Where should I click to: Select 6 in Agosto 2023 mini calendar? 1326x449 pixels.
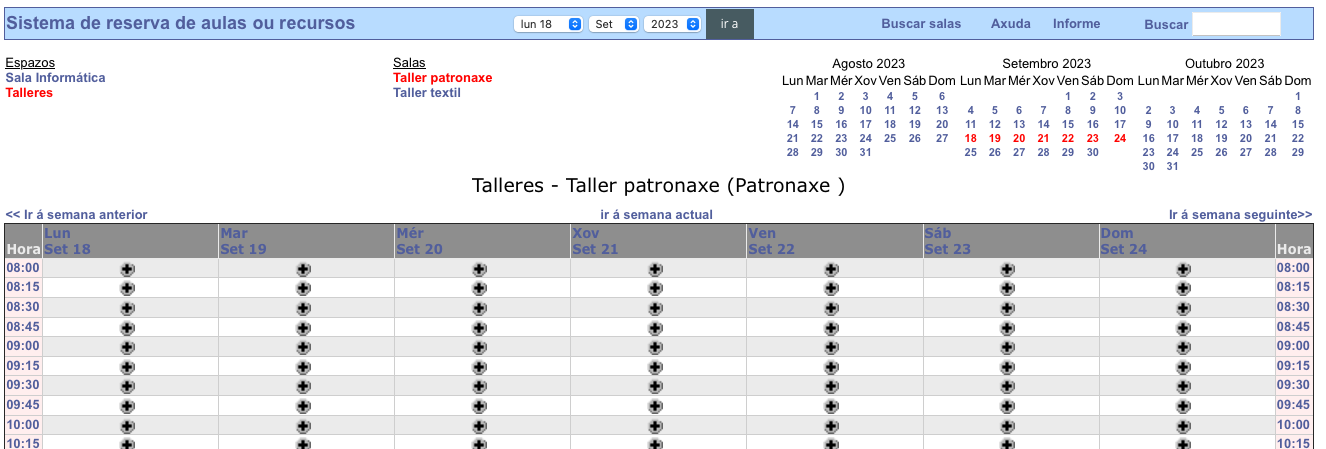[942, 97]
